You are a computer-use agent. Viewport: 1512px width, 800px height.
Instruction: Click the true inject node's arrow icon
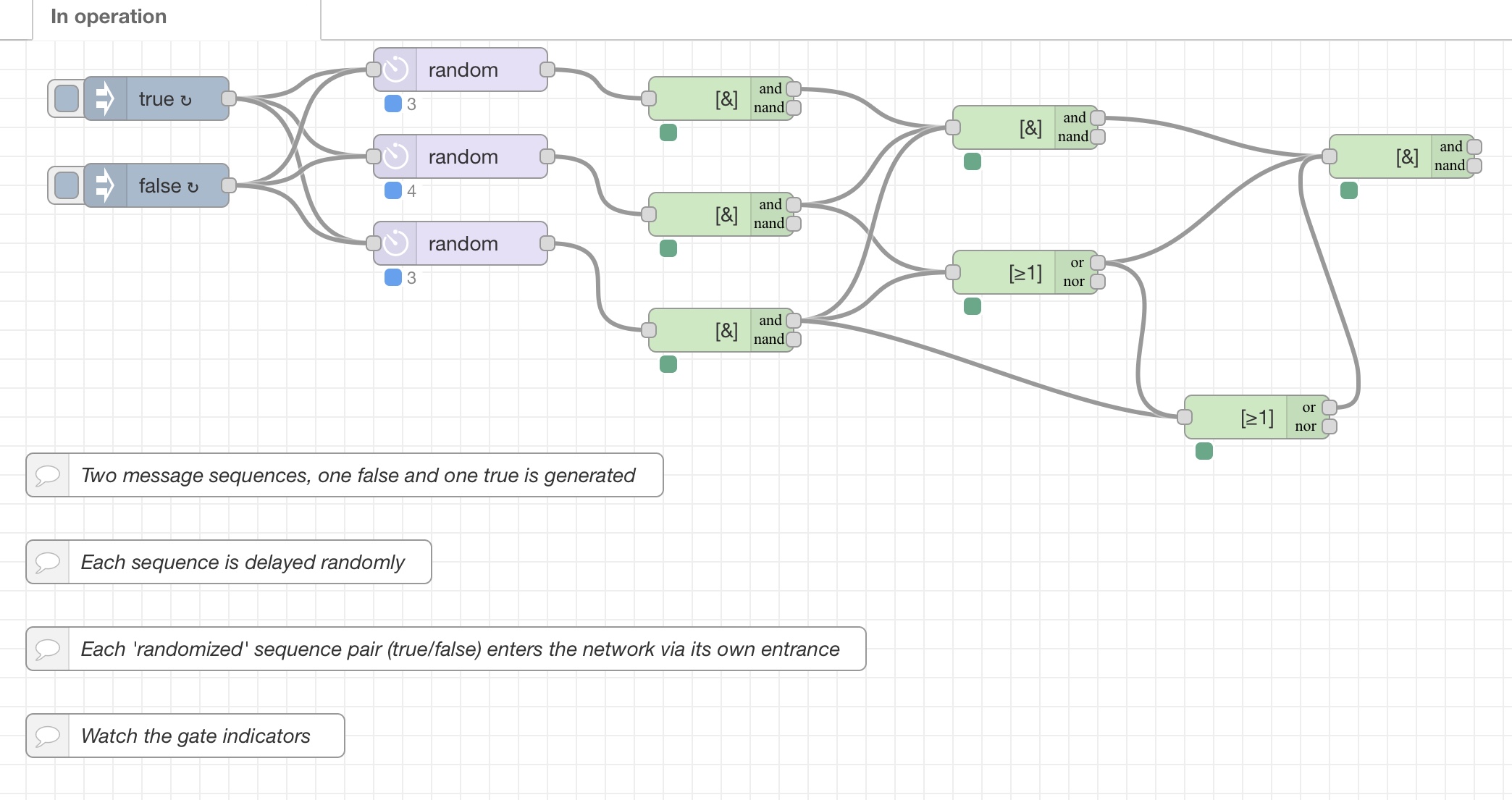106,98
